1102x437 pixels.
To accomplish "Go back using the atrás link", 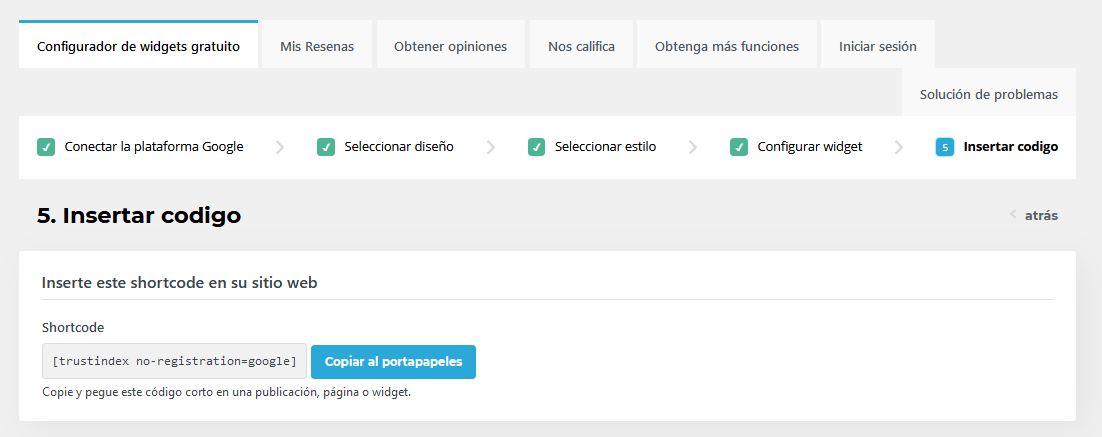I will 1041,215.
